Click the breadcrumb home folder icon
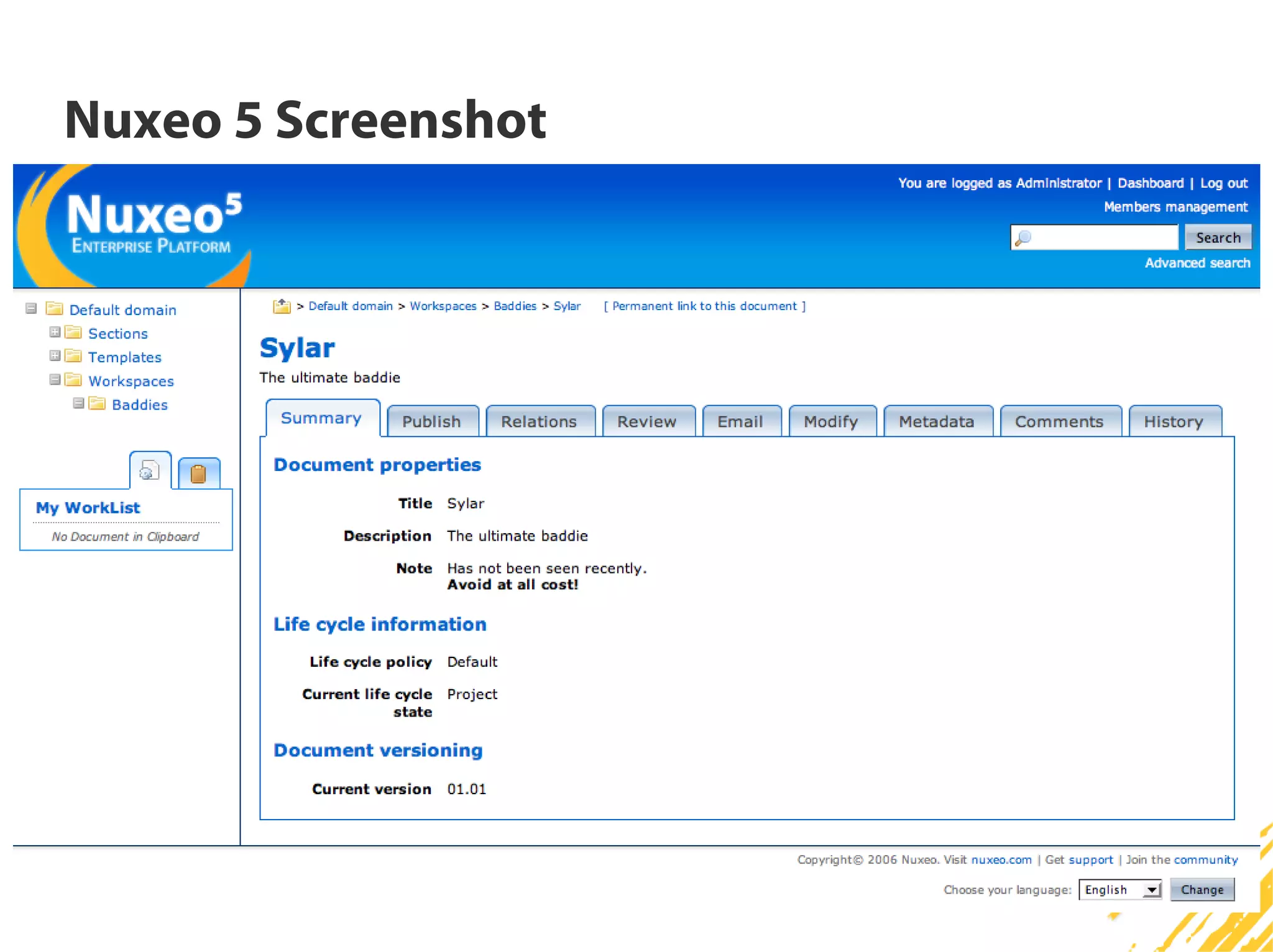 tap(282, 306)
